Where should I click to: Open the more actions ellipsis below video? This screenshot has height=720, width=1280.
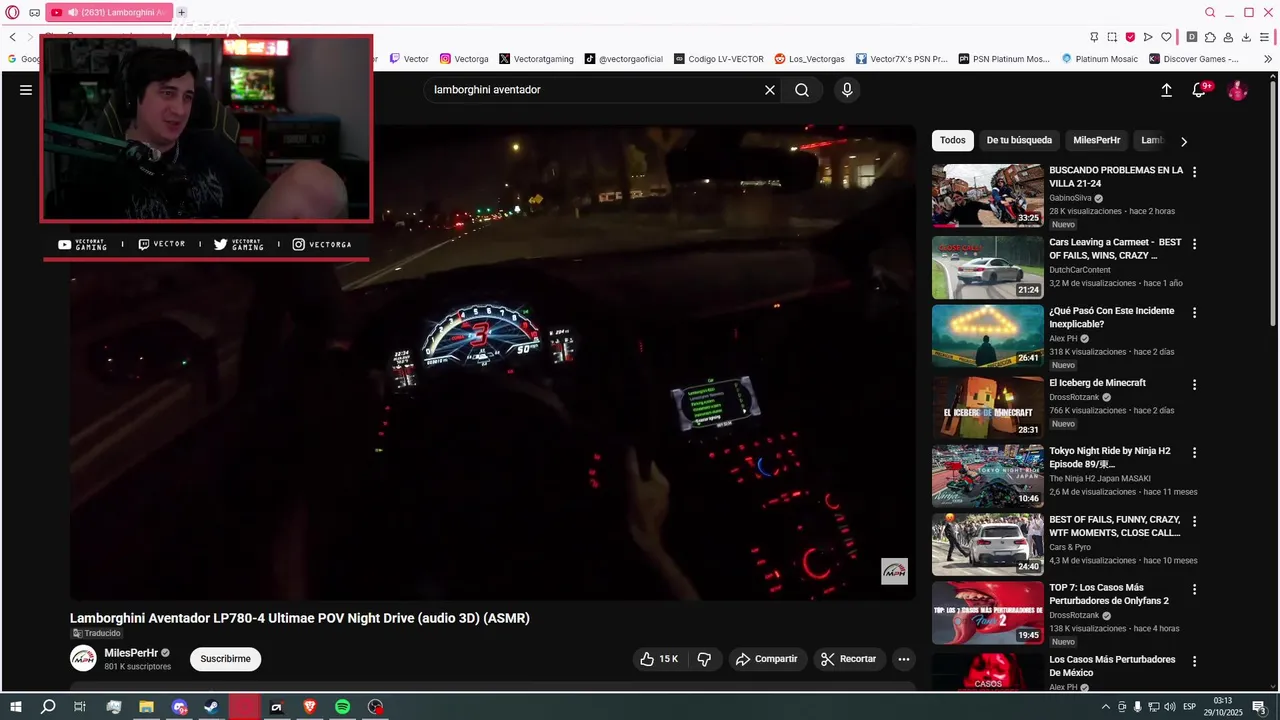click(x=904, y=659)
